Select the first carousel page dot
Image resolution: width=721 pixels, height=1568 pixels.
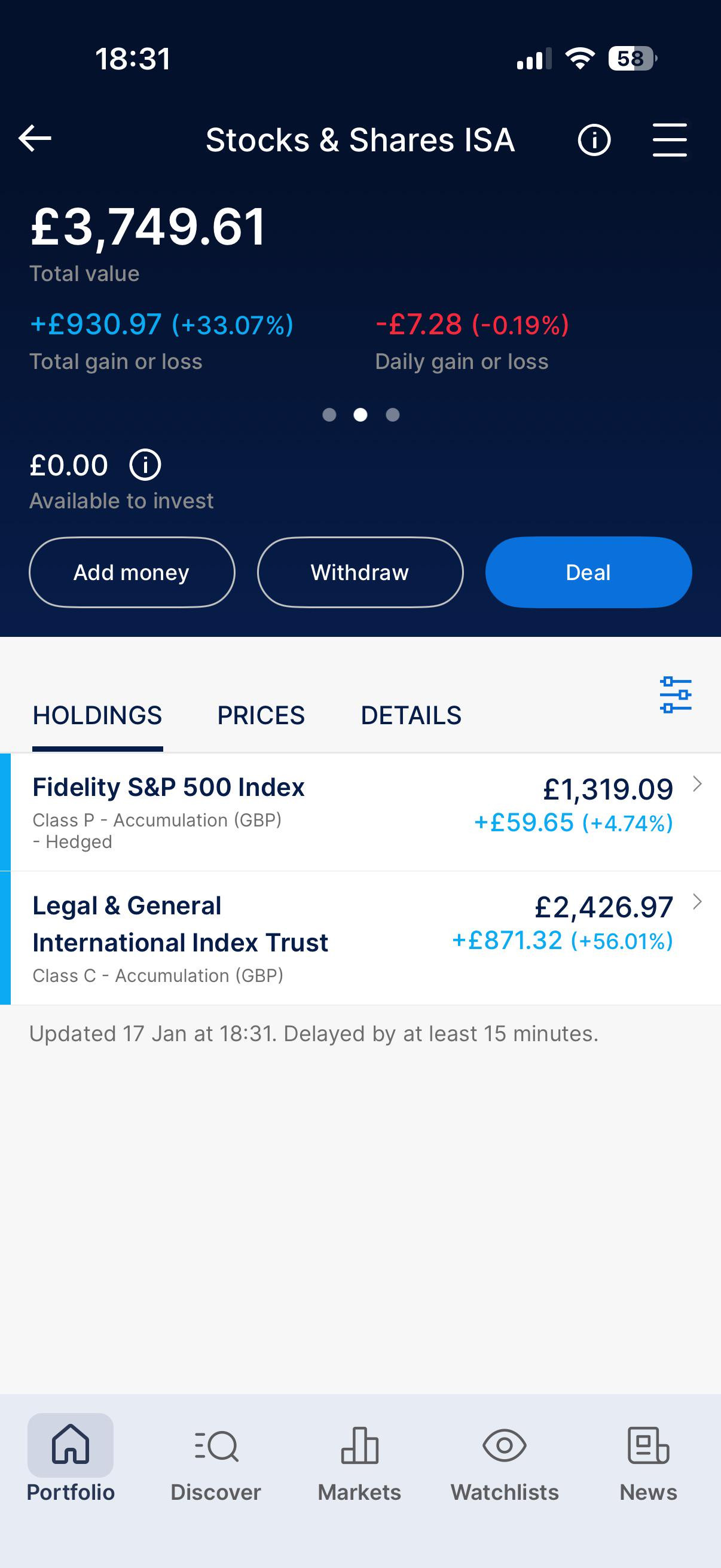pyautogui.click(x=329, y=415)
